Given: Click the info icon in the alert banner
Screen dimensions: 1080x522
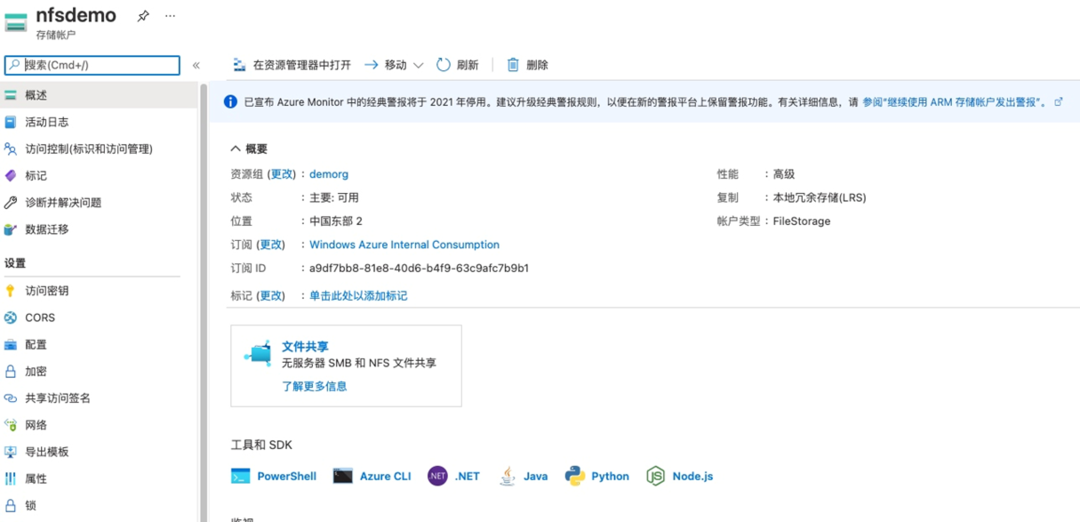Looking at the screenshot, I should coord(231,102).
